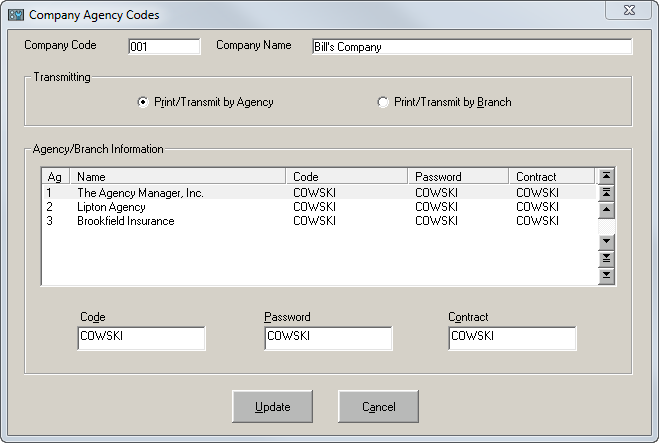Click the page-up scroll button
This screenshot has width=659, height=443.
click(x=605, y=193)
